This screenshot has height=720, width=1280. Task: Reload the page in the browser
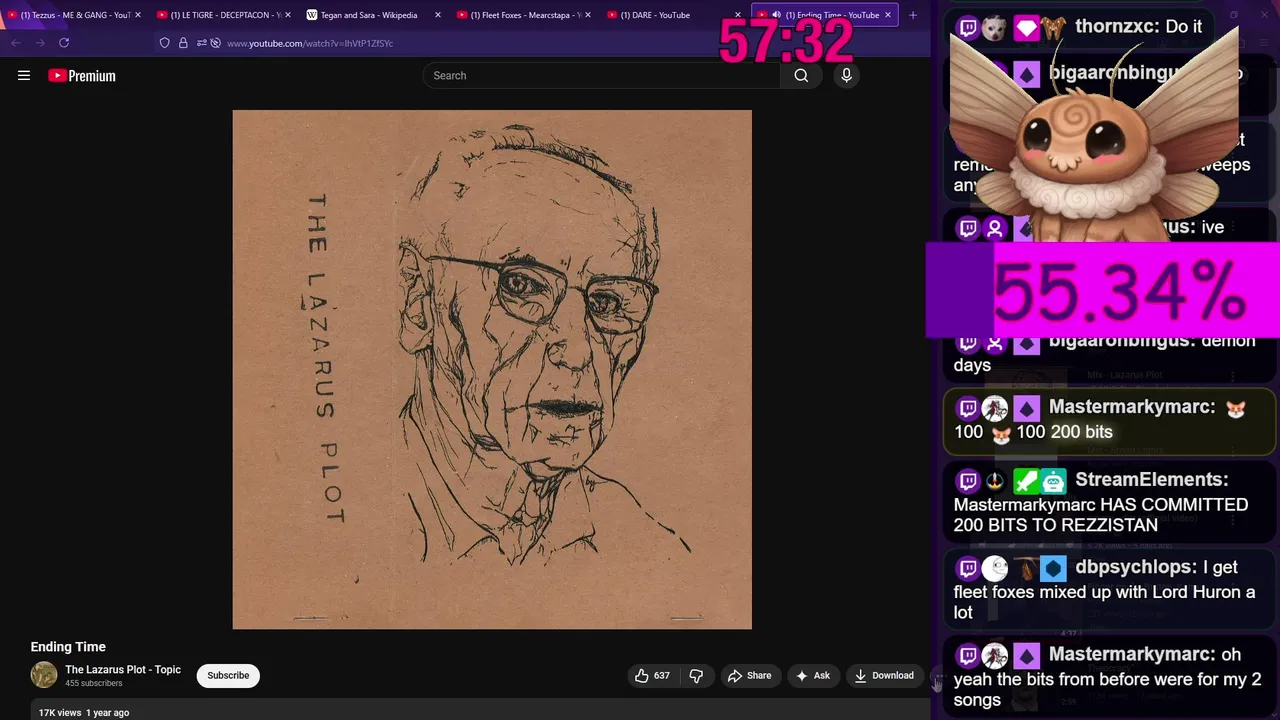coord(64,43)
